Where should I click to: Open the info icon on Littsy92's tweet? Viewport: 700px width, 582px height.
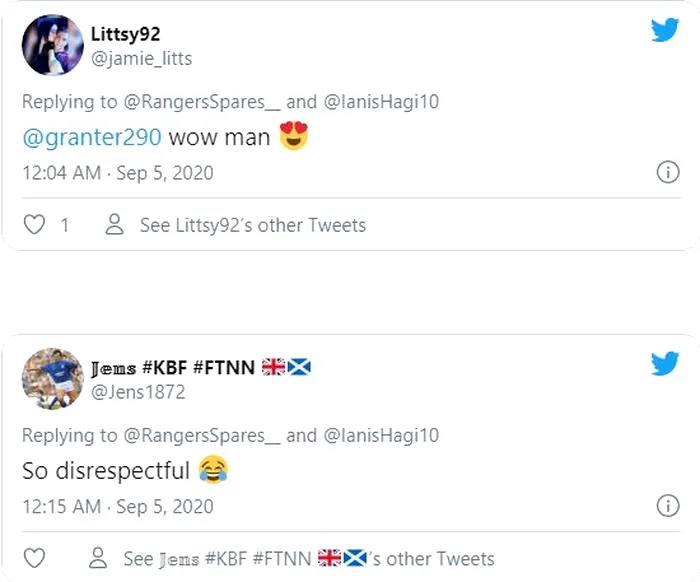pos(667,173)
